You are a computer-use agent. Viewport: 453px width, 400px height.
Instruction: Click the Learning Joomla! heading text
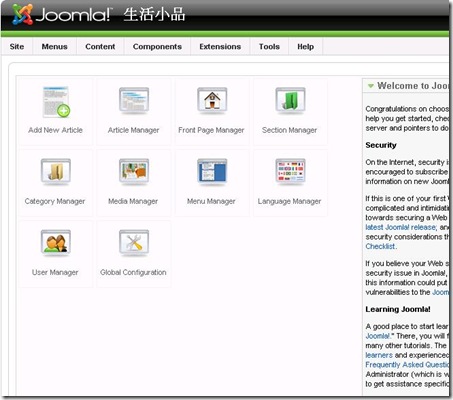398,309
